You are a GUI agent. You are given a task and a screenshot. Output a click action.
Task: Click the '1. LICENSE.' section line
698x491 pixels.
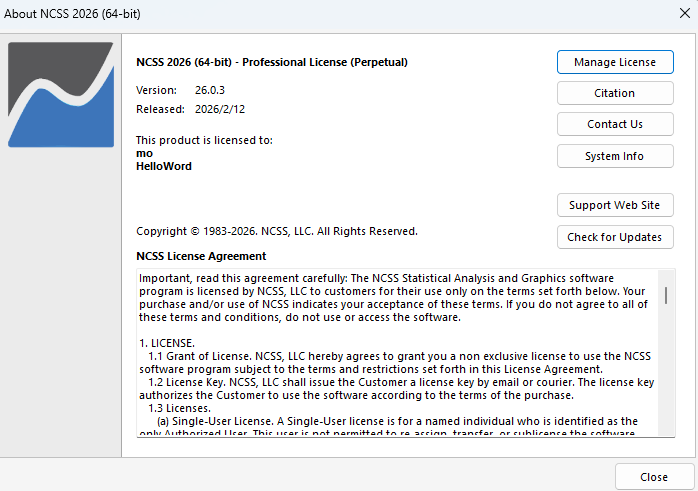(x=167, y=343)
